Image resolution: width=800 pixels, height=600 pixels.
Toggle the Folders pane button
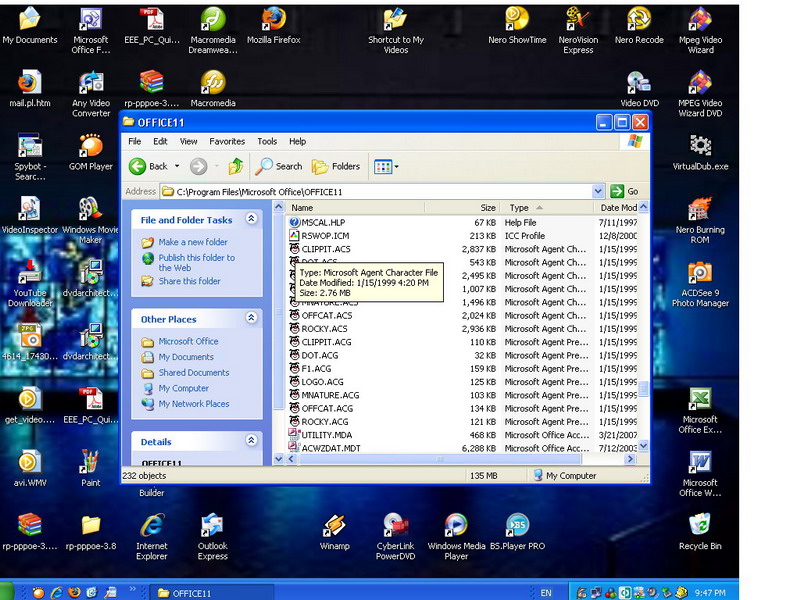coord(336,166)
